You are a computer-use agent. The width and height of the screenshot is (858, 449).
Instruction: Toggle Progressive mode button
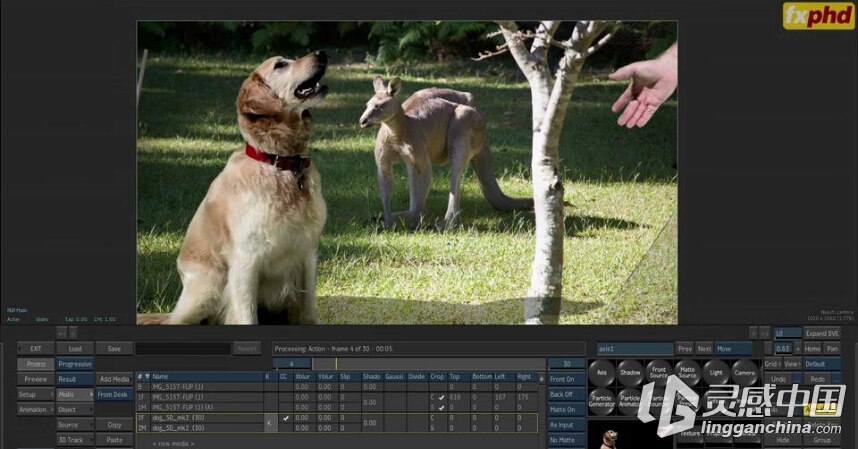pyautogui.click(x=75, y=364)
